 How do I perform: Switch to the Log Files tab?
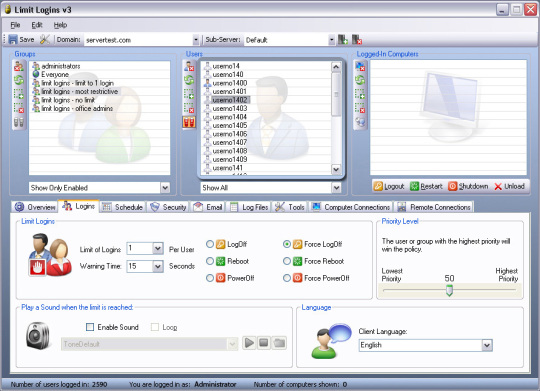(249, 207)
